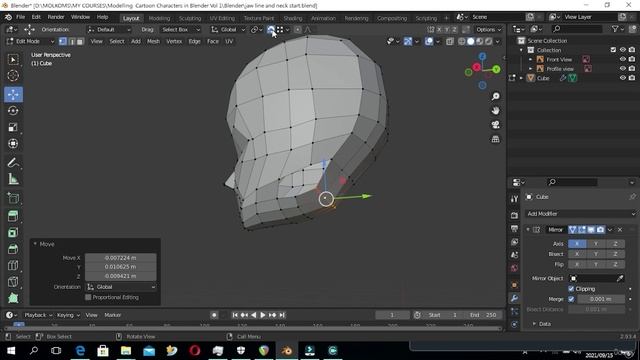Image resolution: width=640 pixels, height=360 pixels.
Task: Click the Merge distance 0.001 m field
Action: pyautogui.click(x=600, y=299)
